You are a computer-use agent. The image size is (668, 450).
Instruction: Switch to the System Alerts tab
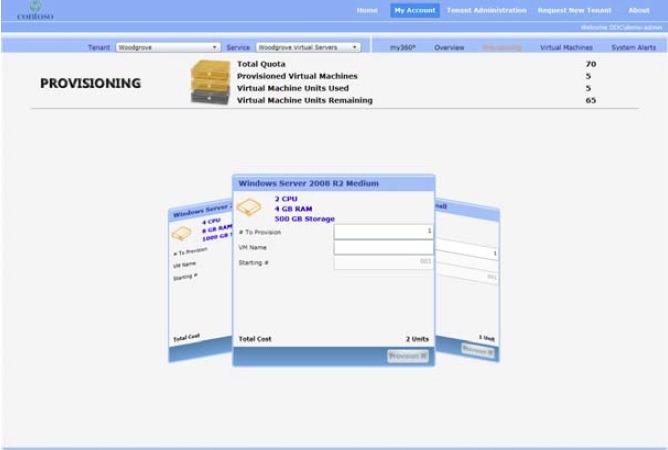pyautogui.click(x=633, y=48)
